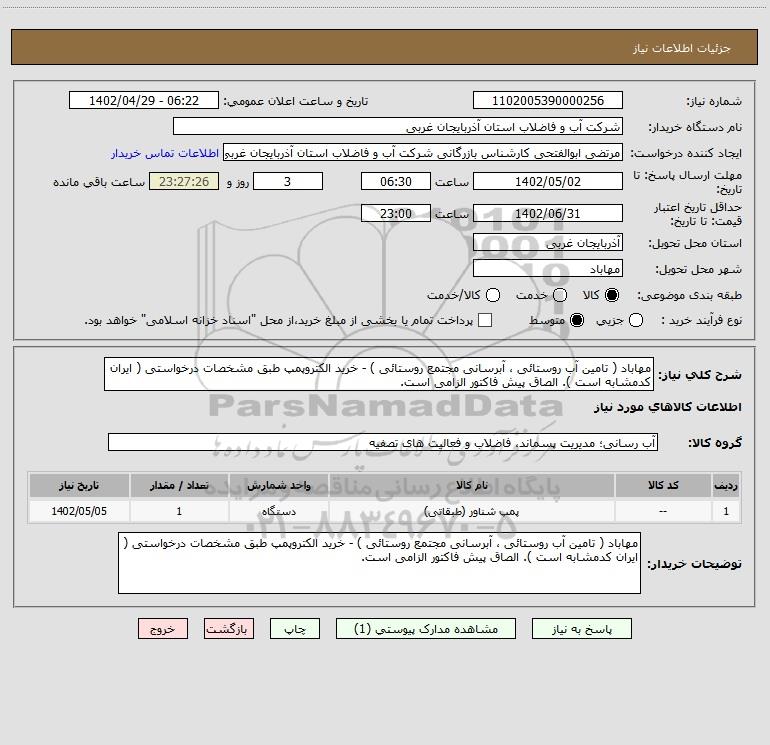
Task: Click ردیف column header
Action: click(726, 485)
